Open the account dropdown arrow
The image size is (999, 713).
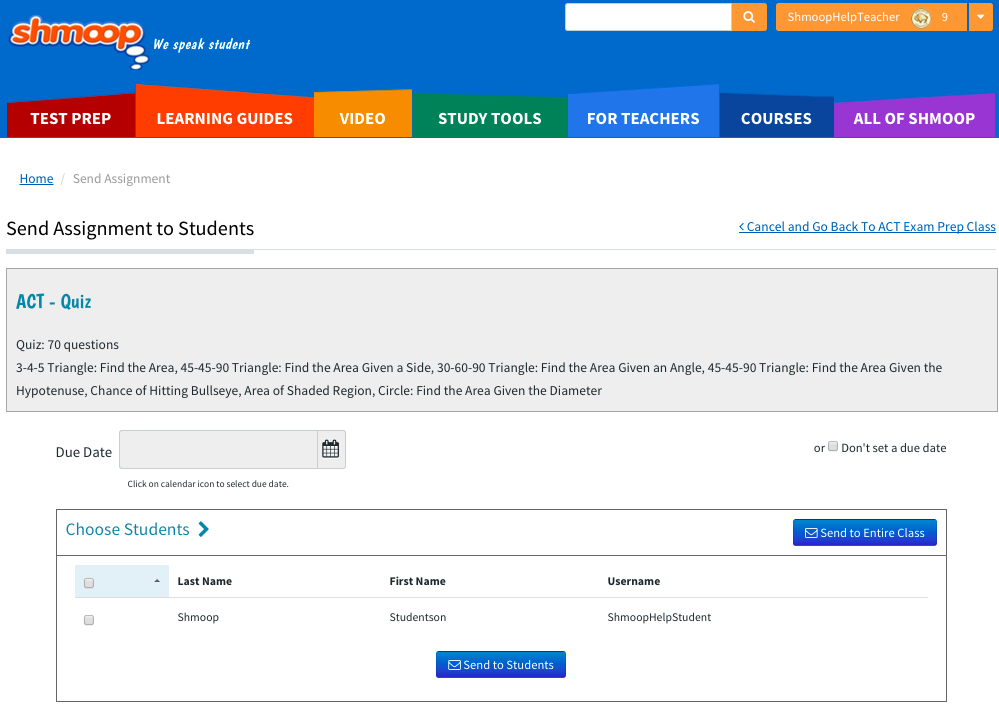(x=981, y=17)
